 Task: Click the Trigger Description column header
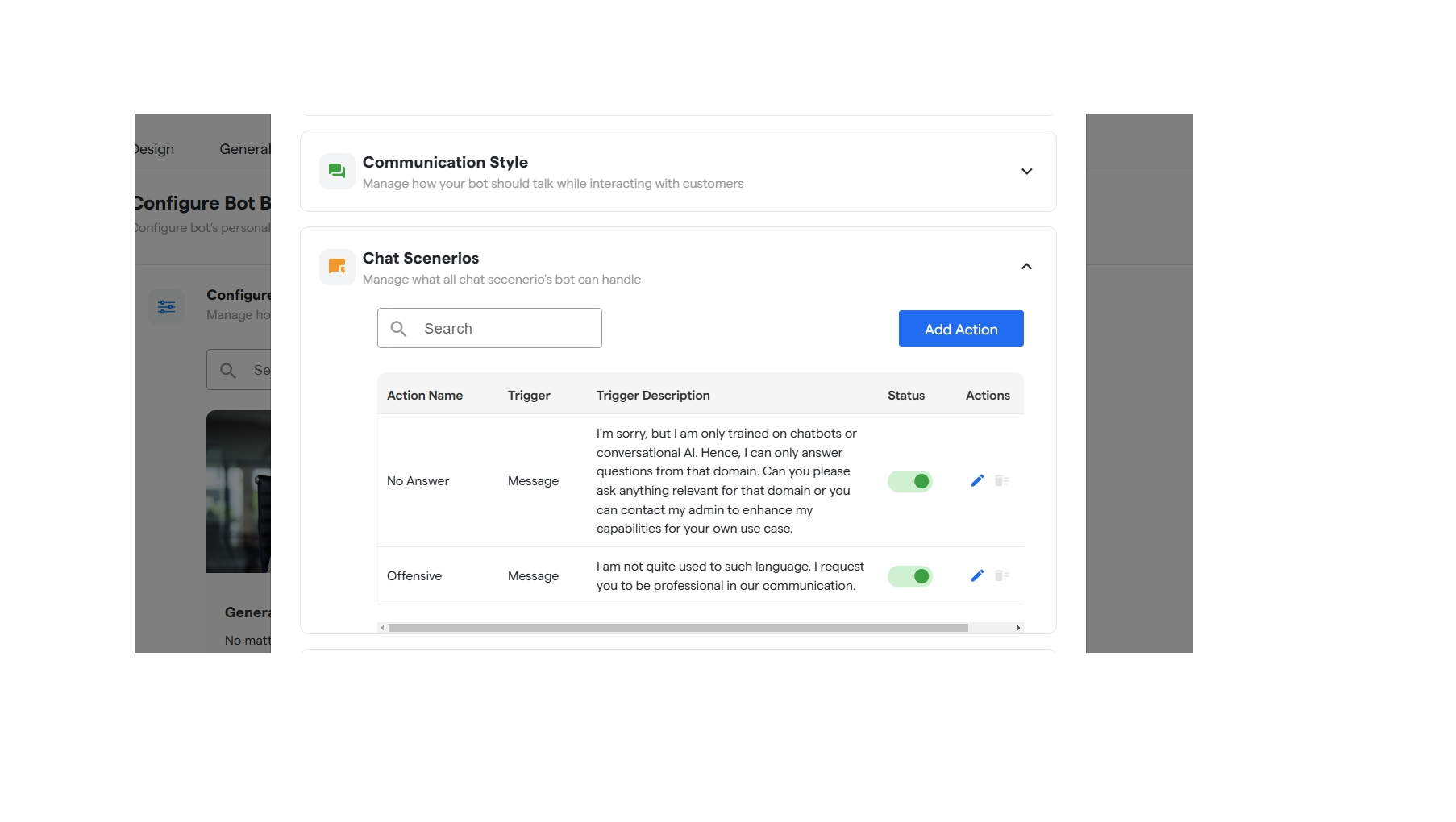(653, 396)
